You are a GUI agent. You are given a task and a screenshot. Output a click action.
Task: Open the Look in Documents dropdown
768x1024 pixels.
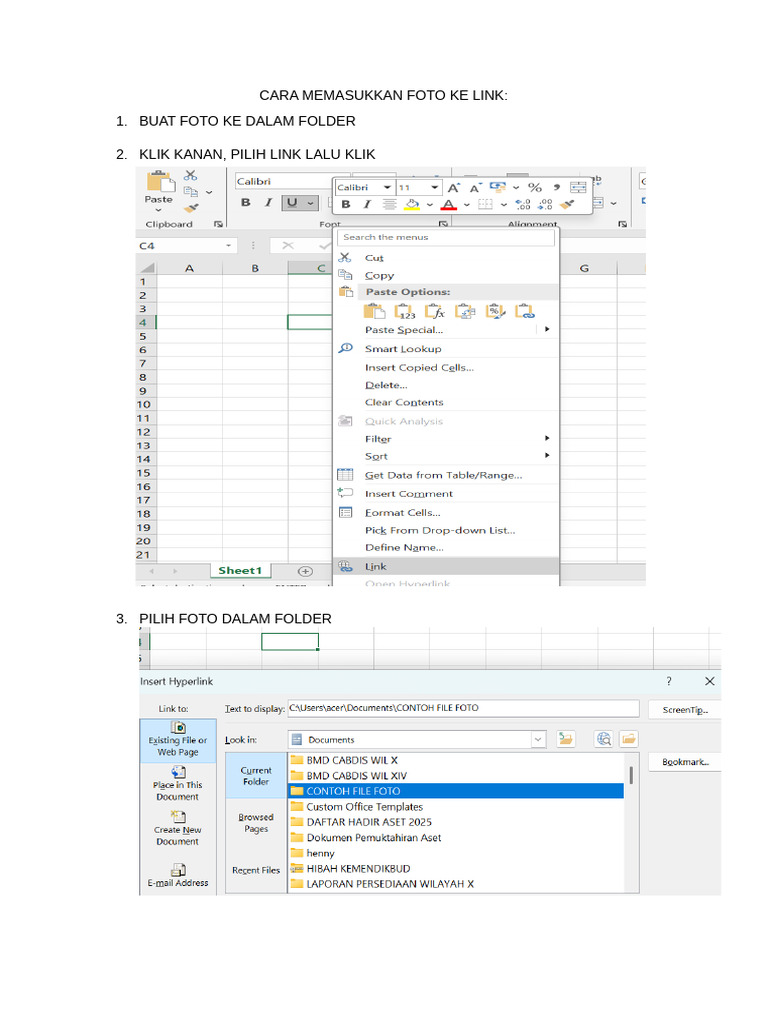[538, 739]
